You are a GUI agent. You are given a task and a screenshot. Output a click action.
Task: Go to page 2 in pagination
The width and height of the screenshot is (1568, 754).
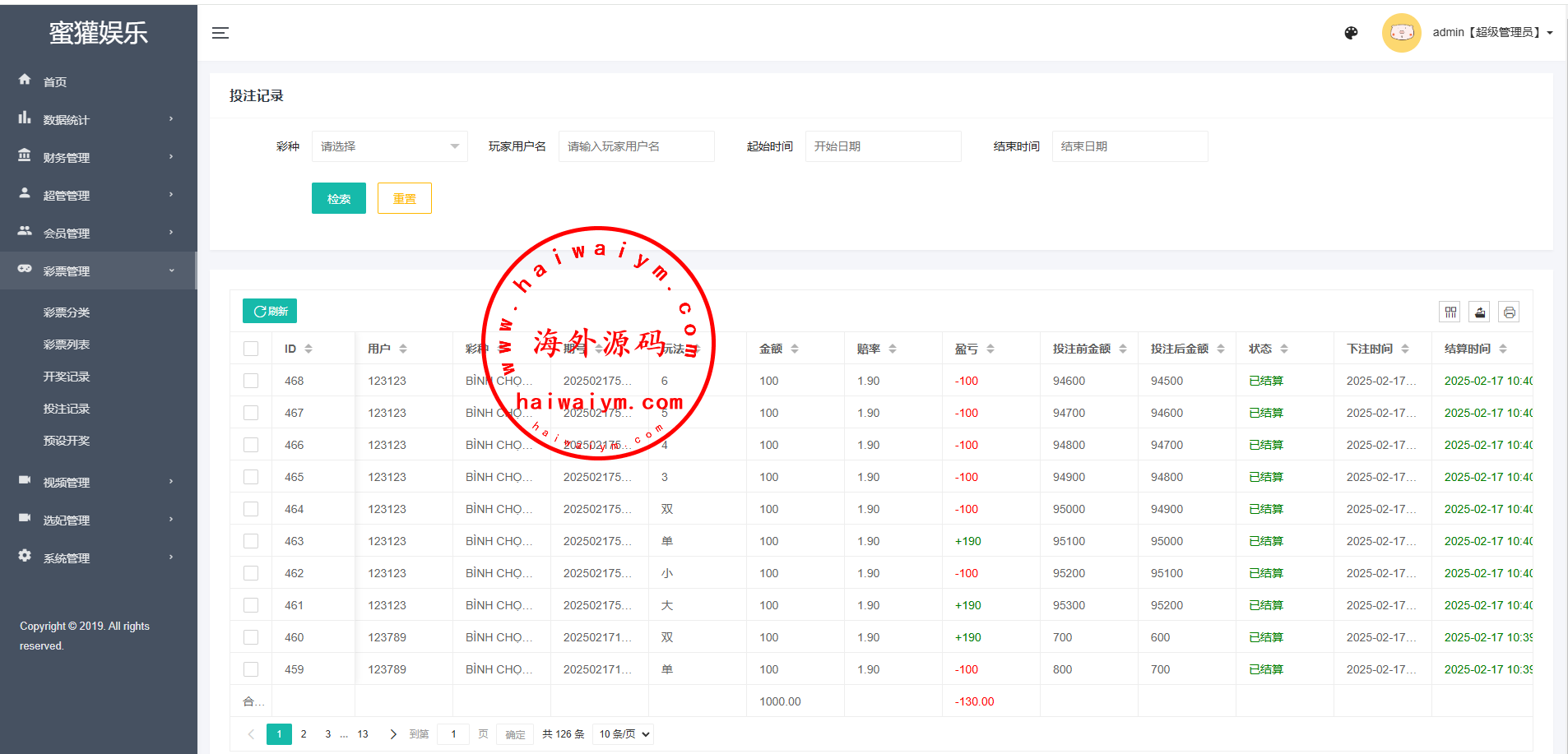tap(304, 734)
